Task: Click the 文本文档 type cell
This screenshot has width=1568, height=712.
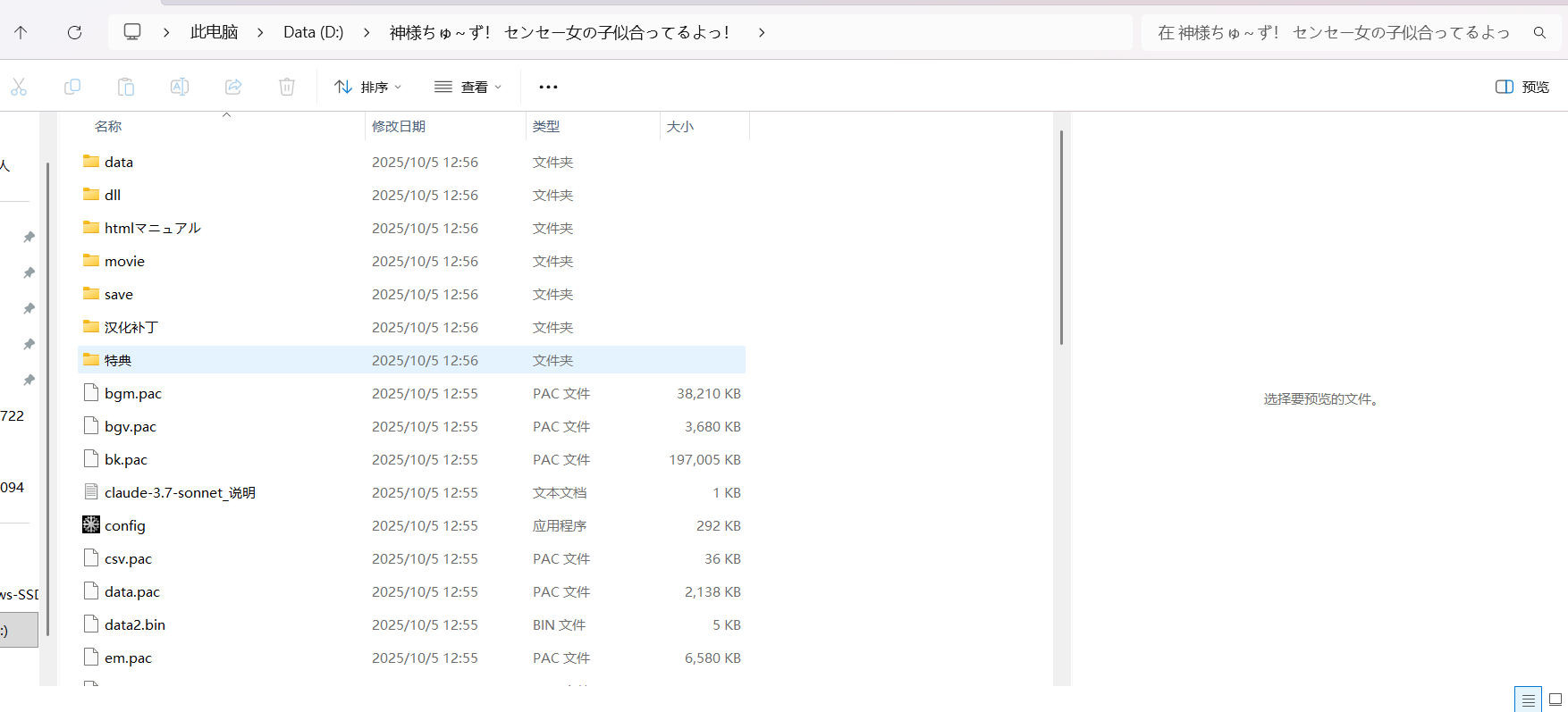Action: point(560,492)
